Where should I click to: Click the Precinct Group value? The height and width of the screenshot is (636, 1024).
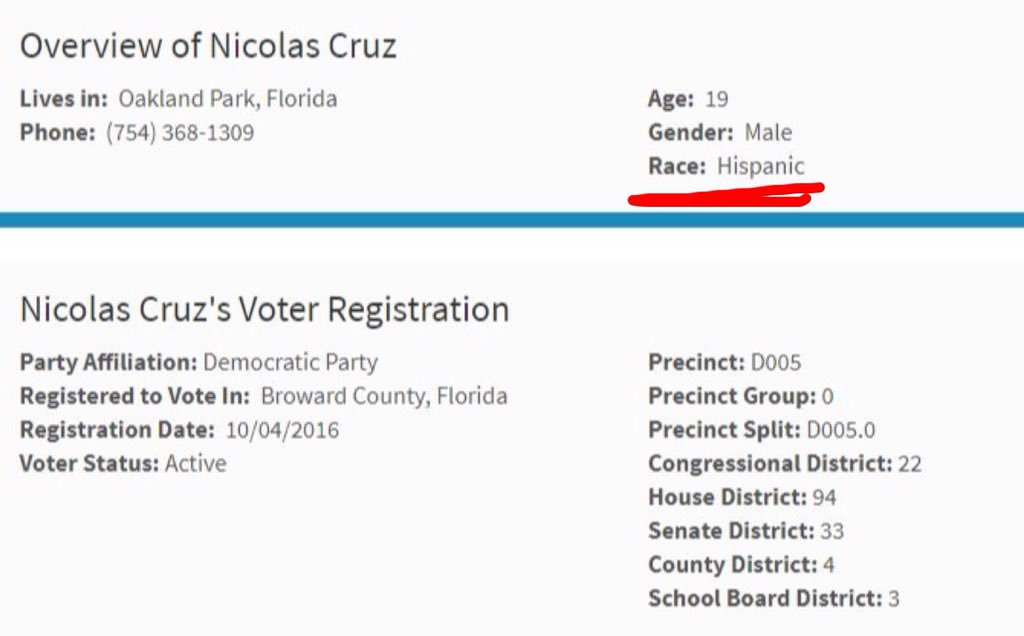[828, 396]
